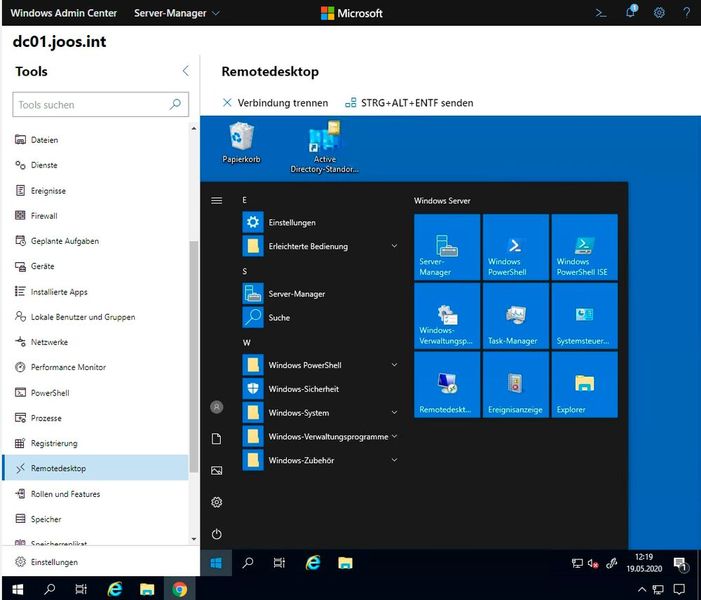Viewport: 701px width, 600px height.
Task: Click the search magnifier in Tools field
Action: tap(175, 104)
